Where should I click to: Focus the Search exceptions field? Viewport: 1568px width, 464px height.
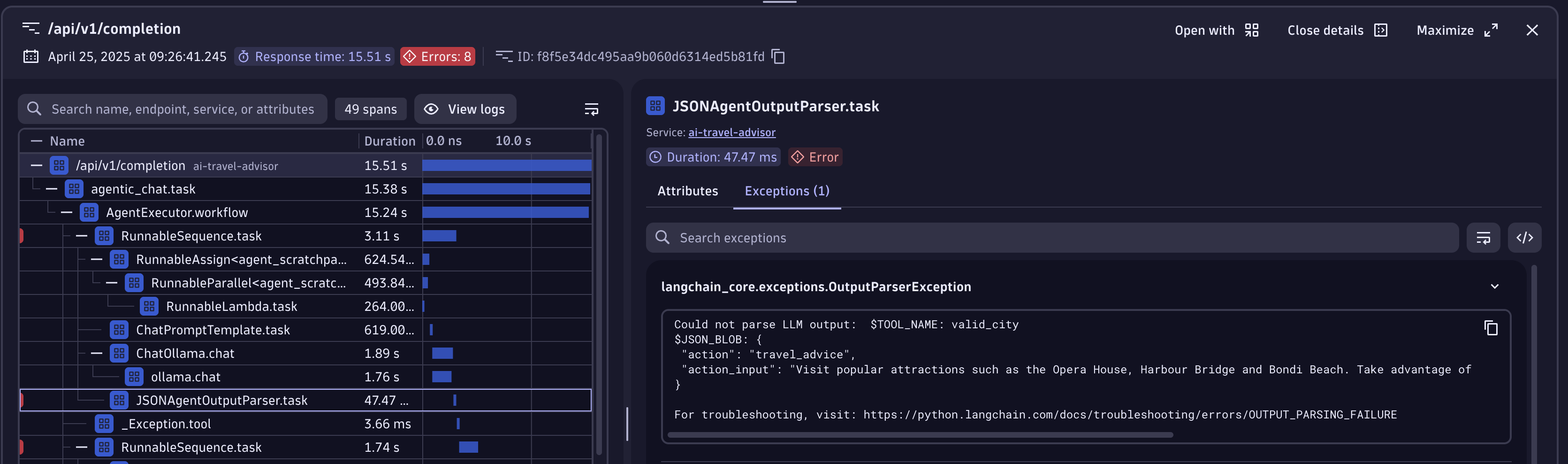pos(1052,238)
